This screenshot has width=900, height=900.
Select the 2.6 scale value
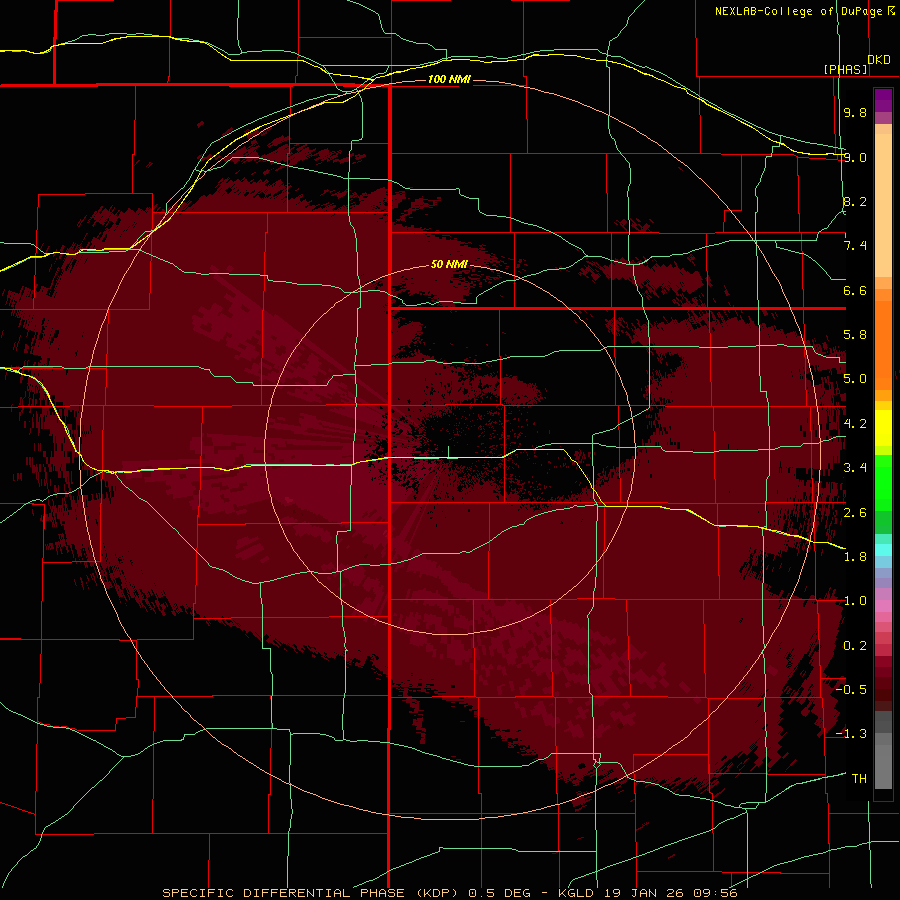tap(855, 512)
